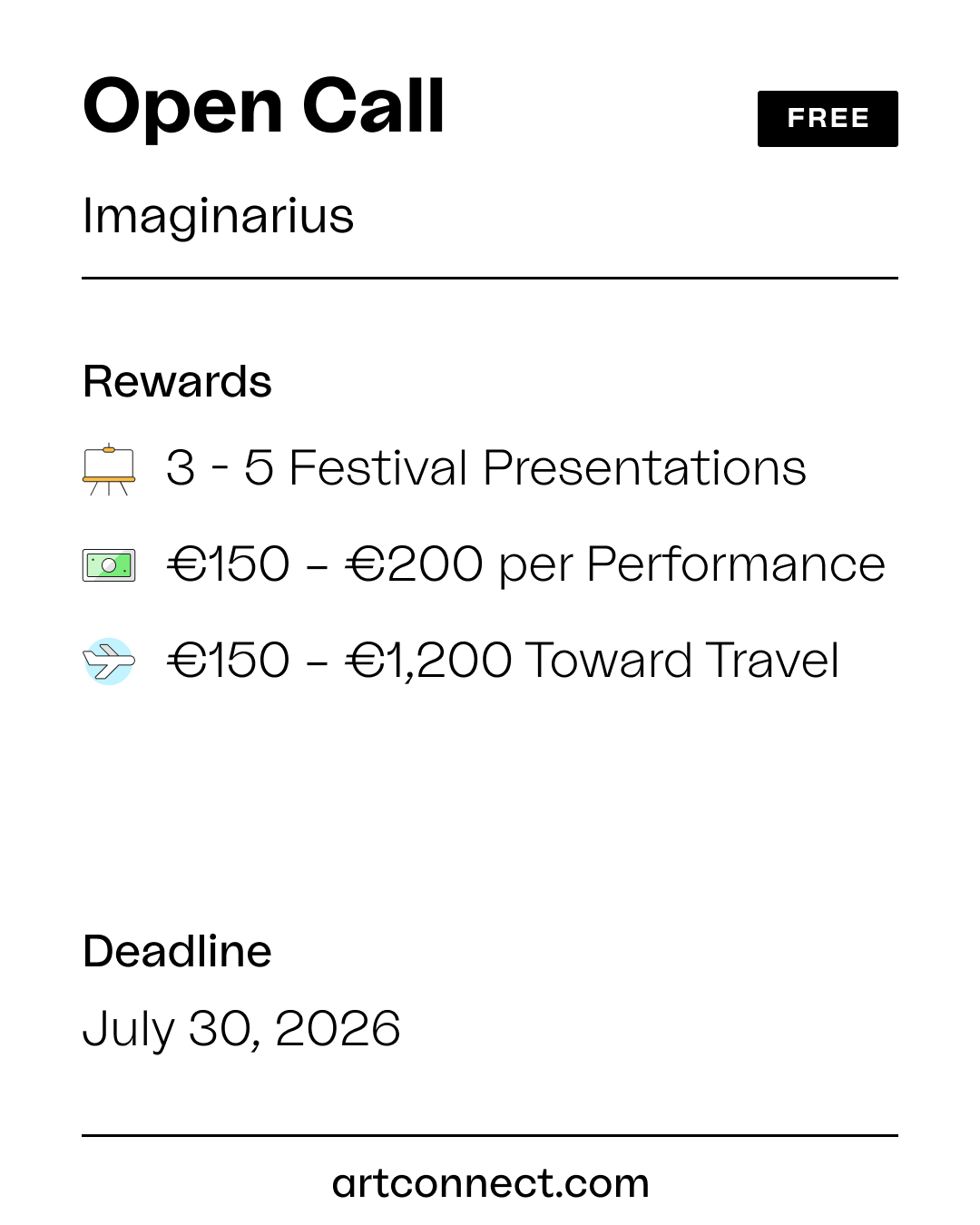
Task: Click the airplane travel icon
Action: click(109, 661)
